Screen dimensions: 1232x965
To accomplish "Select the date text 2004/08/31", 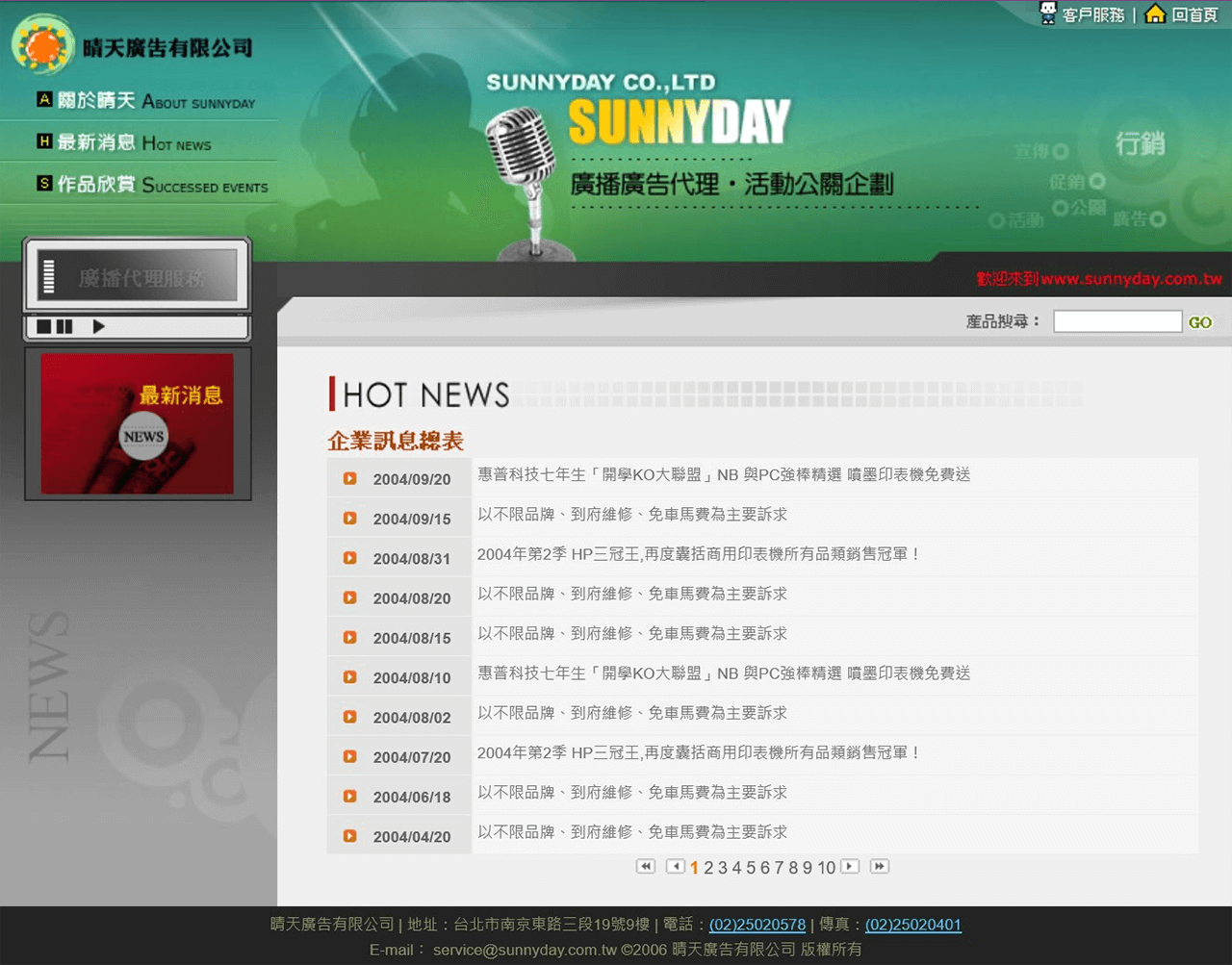I will (x=412, y=559).
